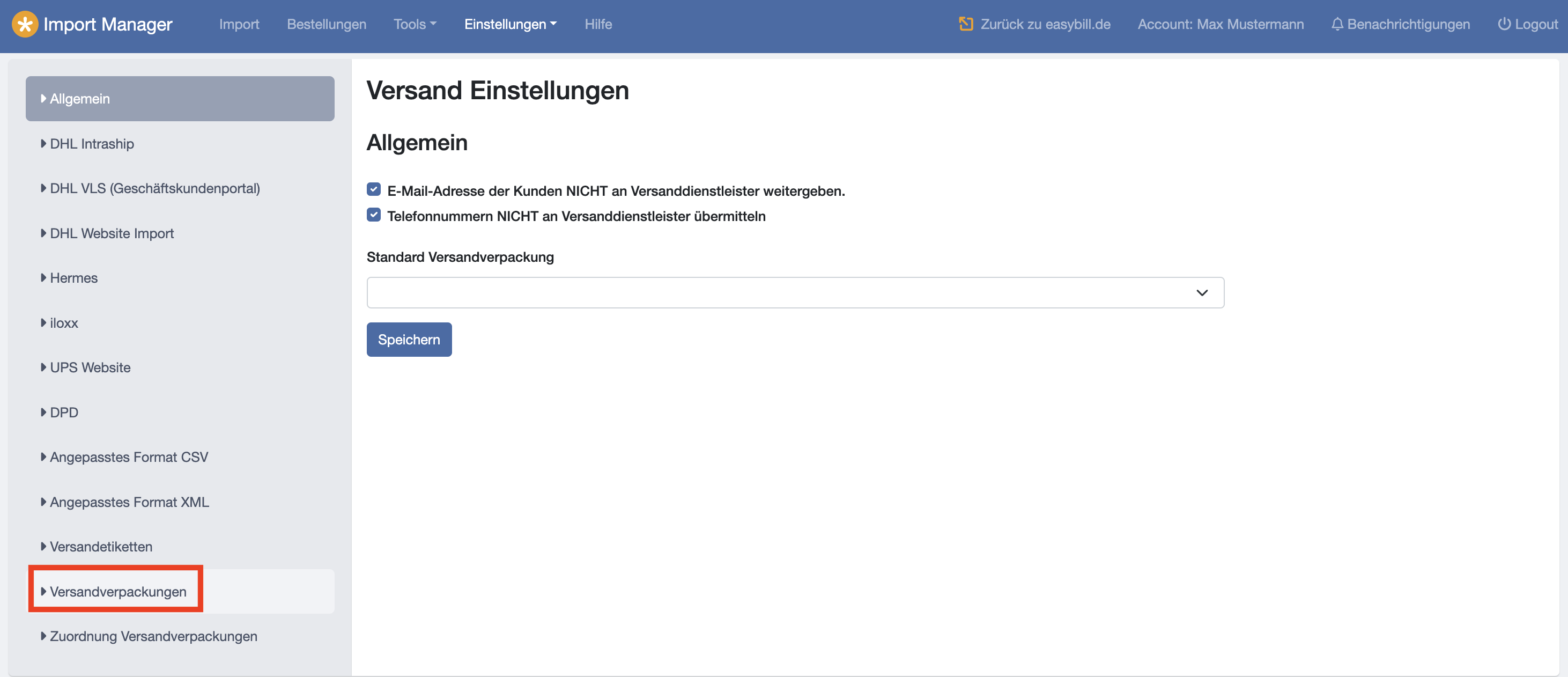Image resolution: width=1568 pixels, height=677 pixels.
Task: Select Allgemein in the sidebar
Action: 180,99
